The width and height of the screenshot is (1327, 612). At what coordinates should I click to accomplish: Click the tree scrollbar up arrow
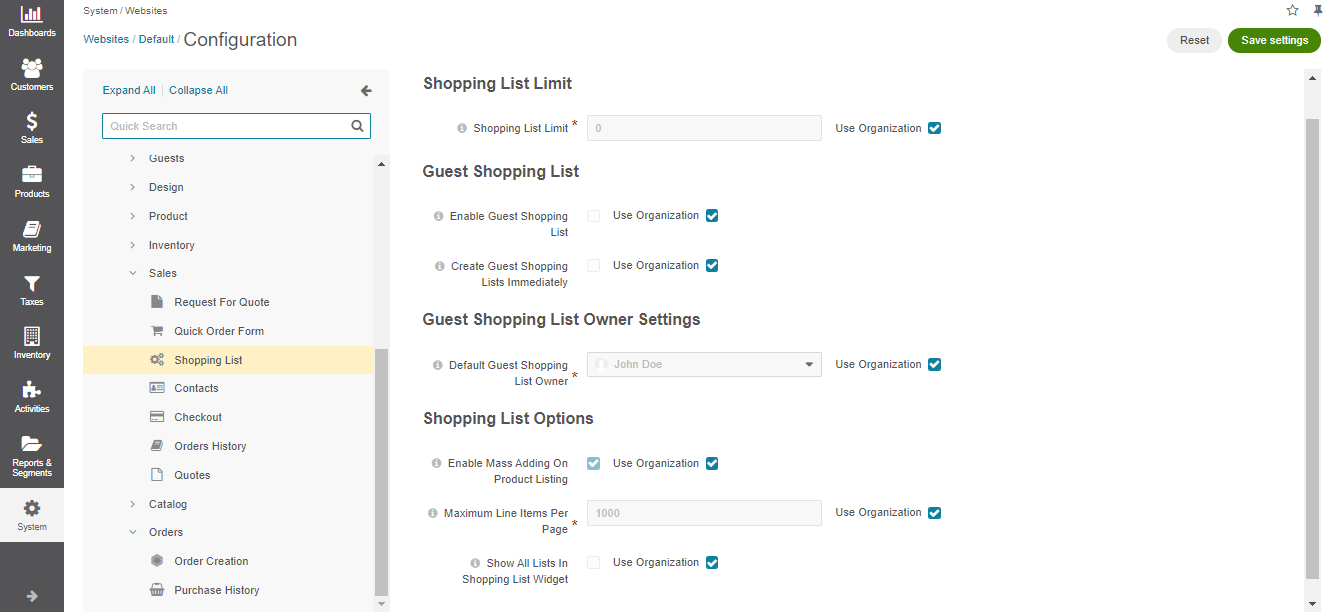point(382,162)
